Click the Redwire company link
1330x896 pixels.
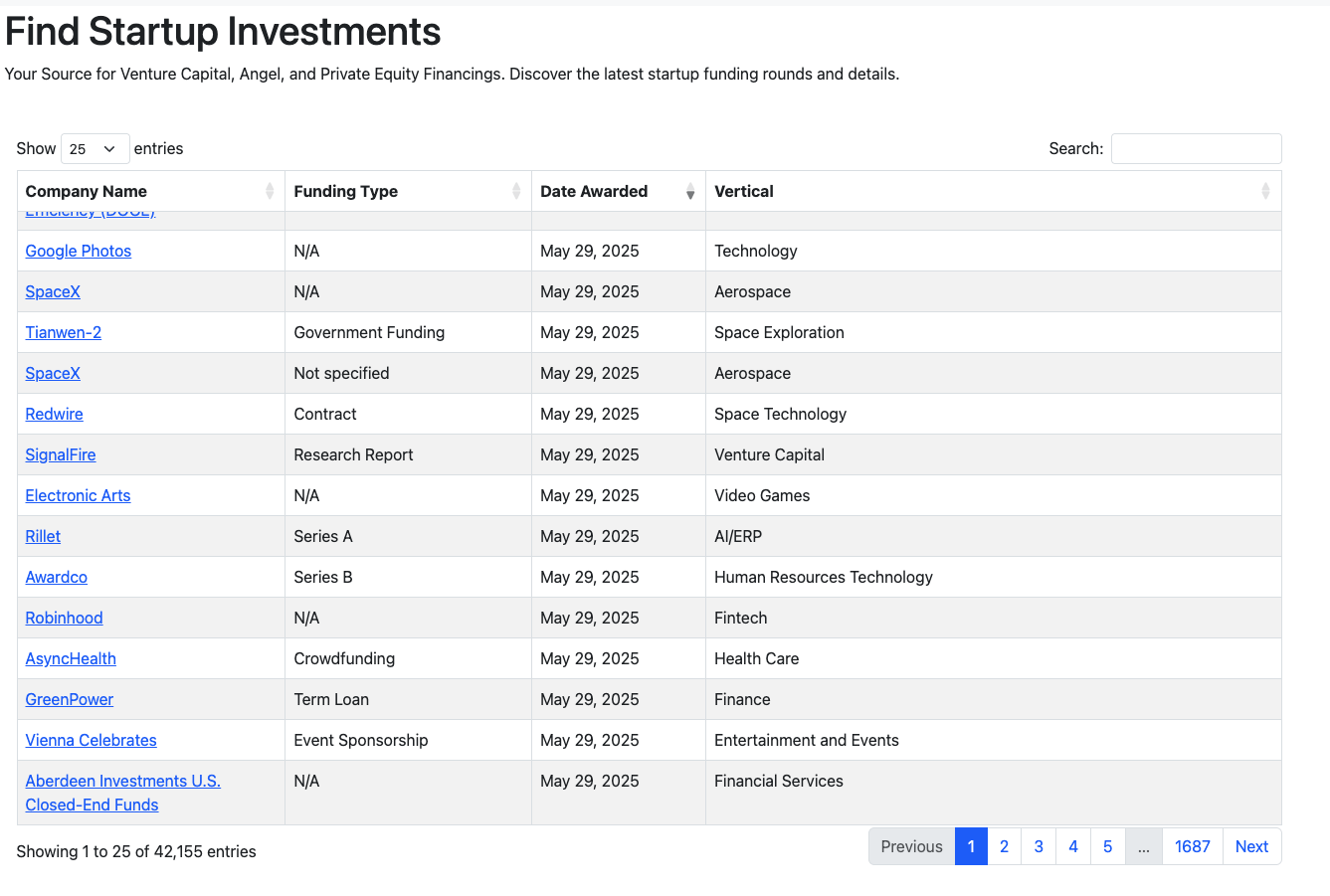55,414
